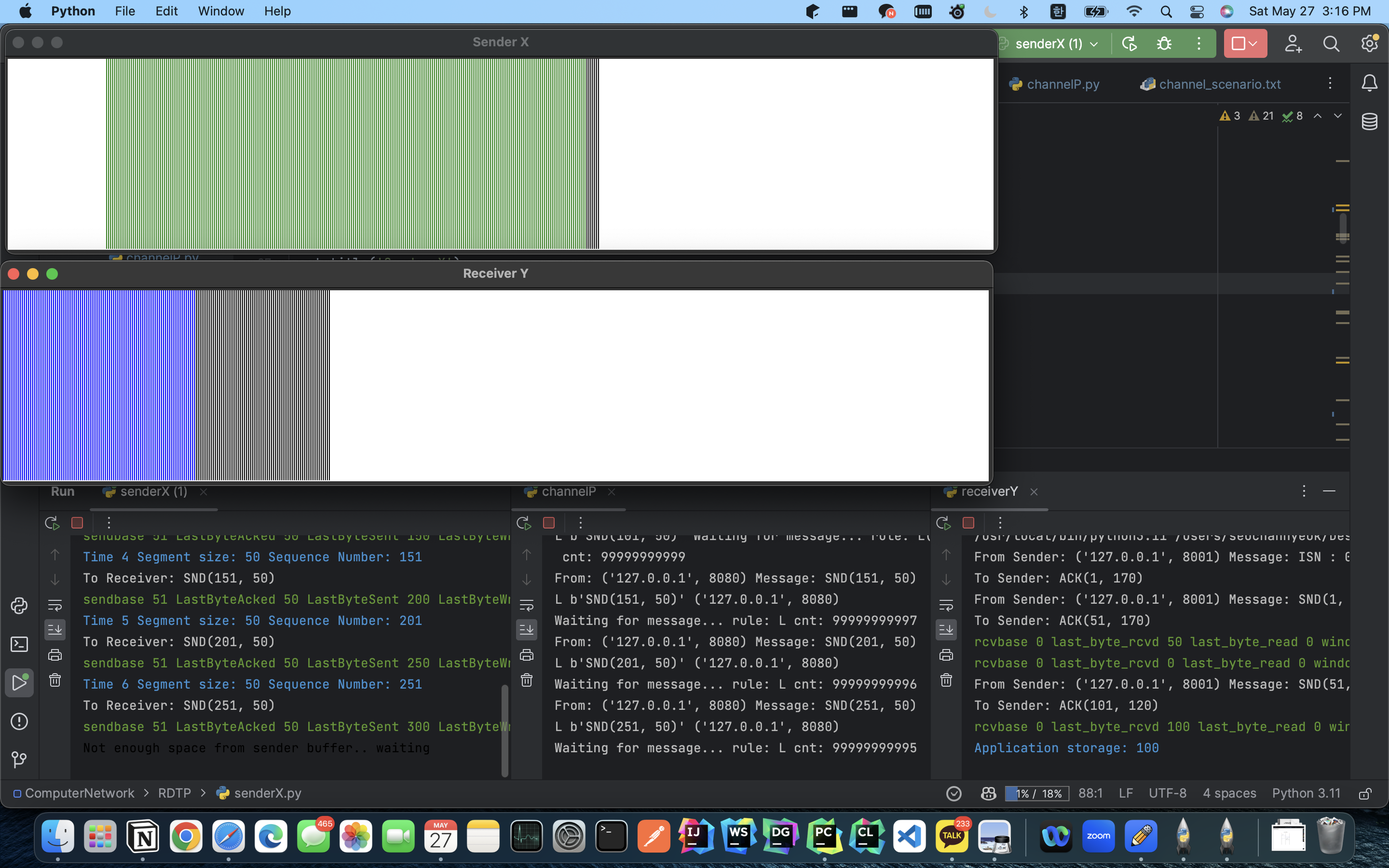Rerun senderX in the run panel

(52, 522)
